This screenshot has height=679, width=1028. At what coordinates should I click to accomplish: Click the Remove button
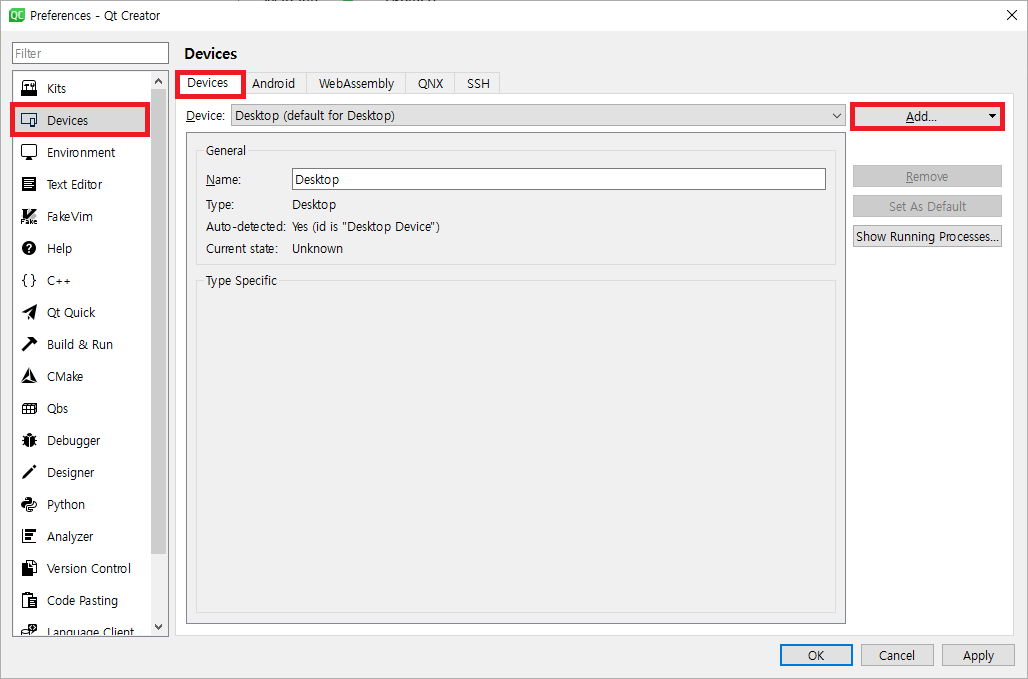click(927, 176)
